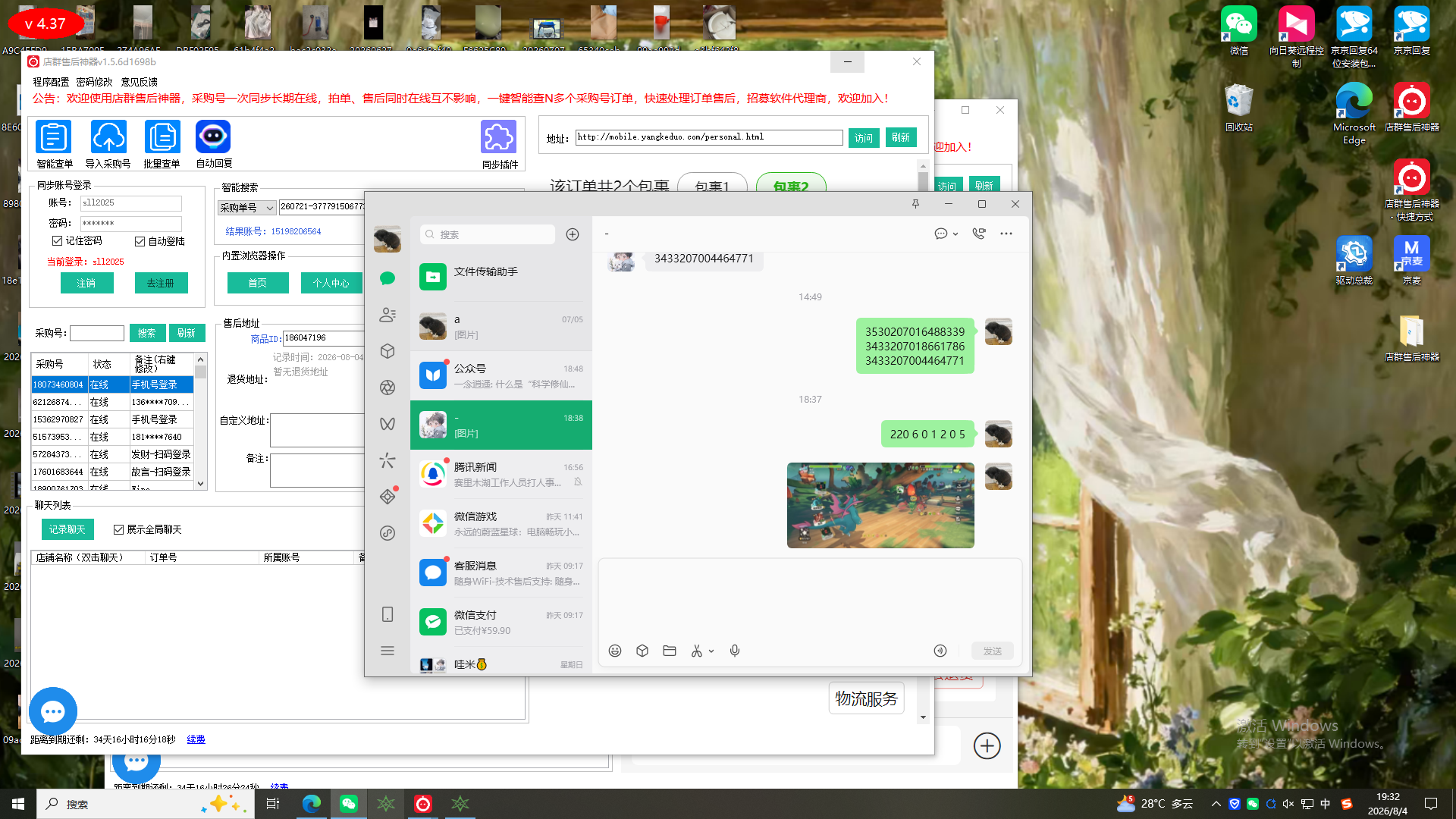The image size is (1456, 819).
Task: Click the microphone voice input icon
Action: pos(735,651)
